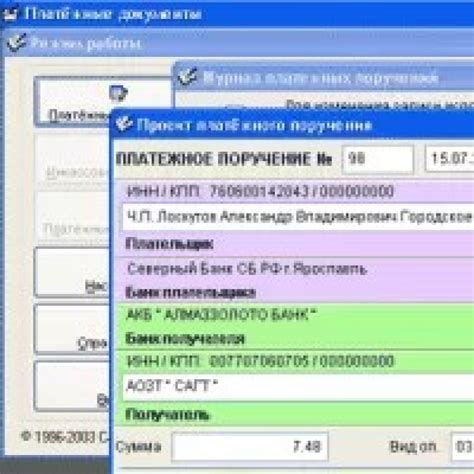The height and width of the screenshot is (474, 474).
Task: Click the Вид оп. label
Action: [x=413, y=447]
